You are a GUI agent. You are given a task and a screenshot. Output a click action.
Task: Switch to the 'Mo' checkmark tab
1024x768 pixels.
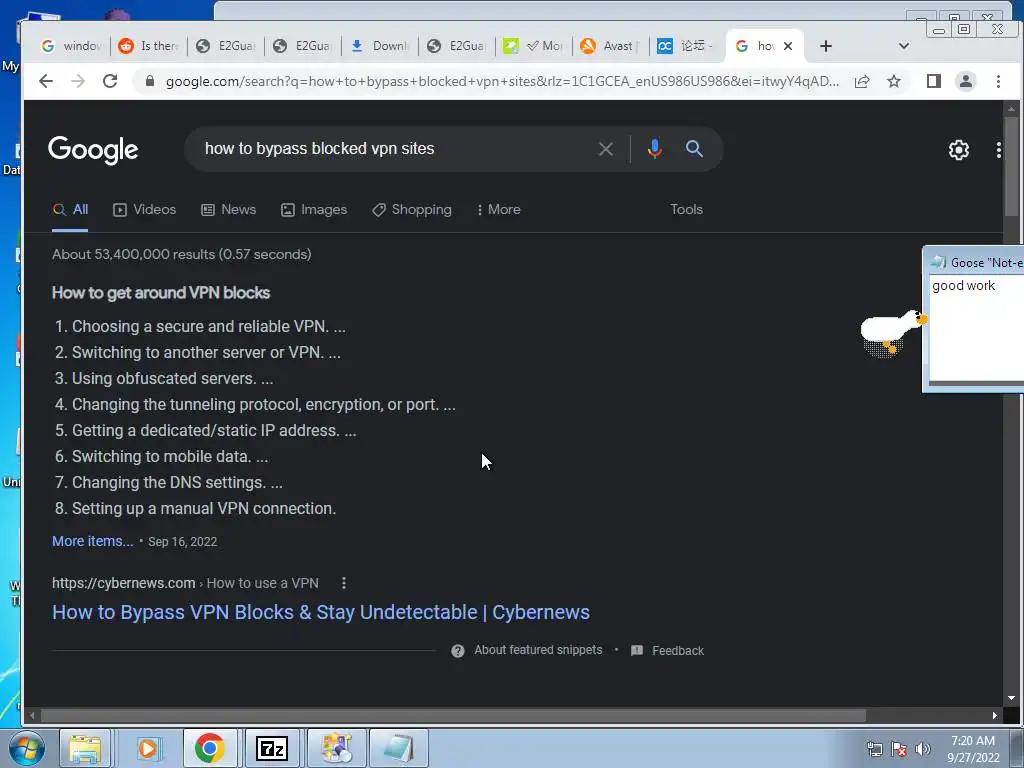[x=533, y=46]
